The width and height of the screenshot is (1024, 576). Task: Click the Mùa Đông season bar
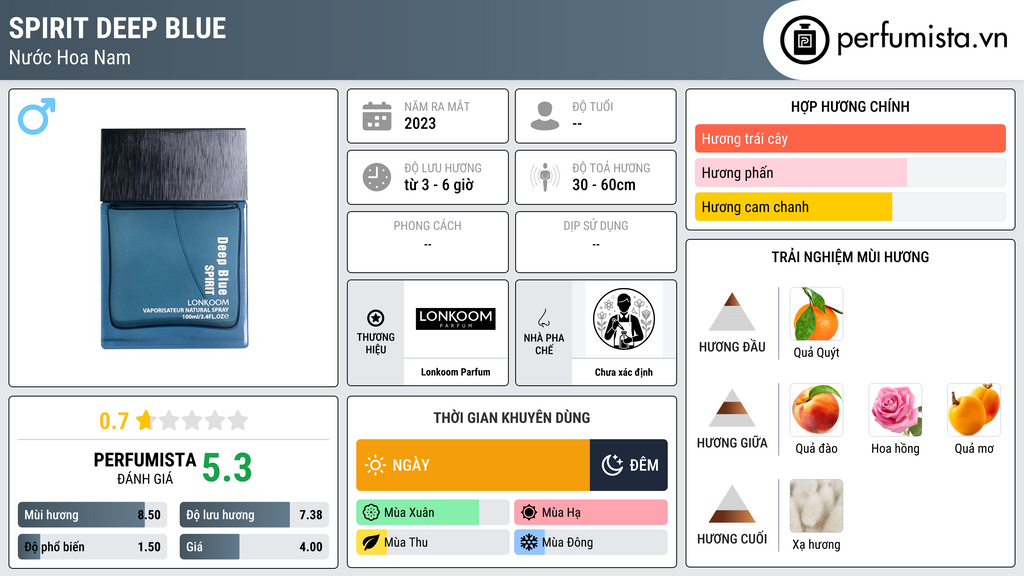pos(590,542)
